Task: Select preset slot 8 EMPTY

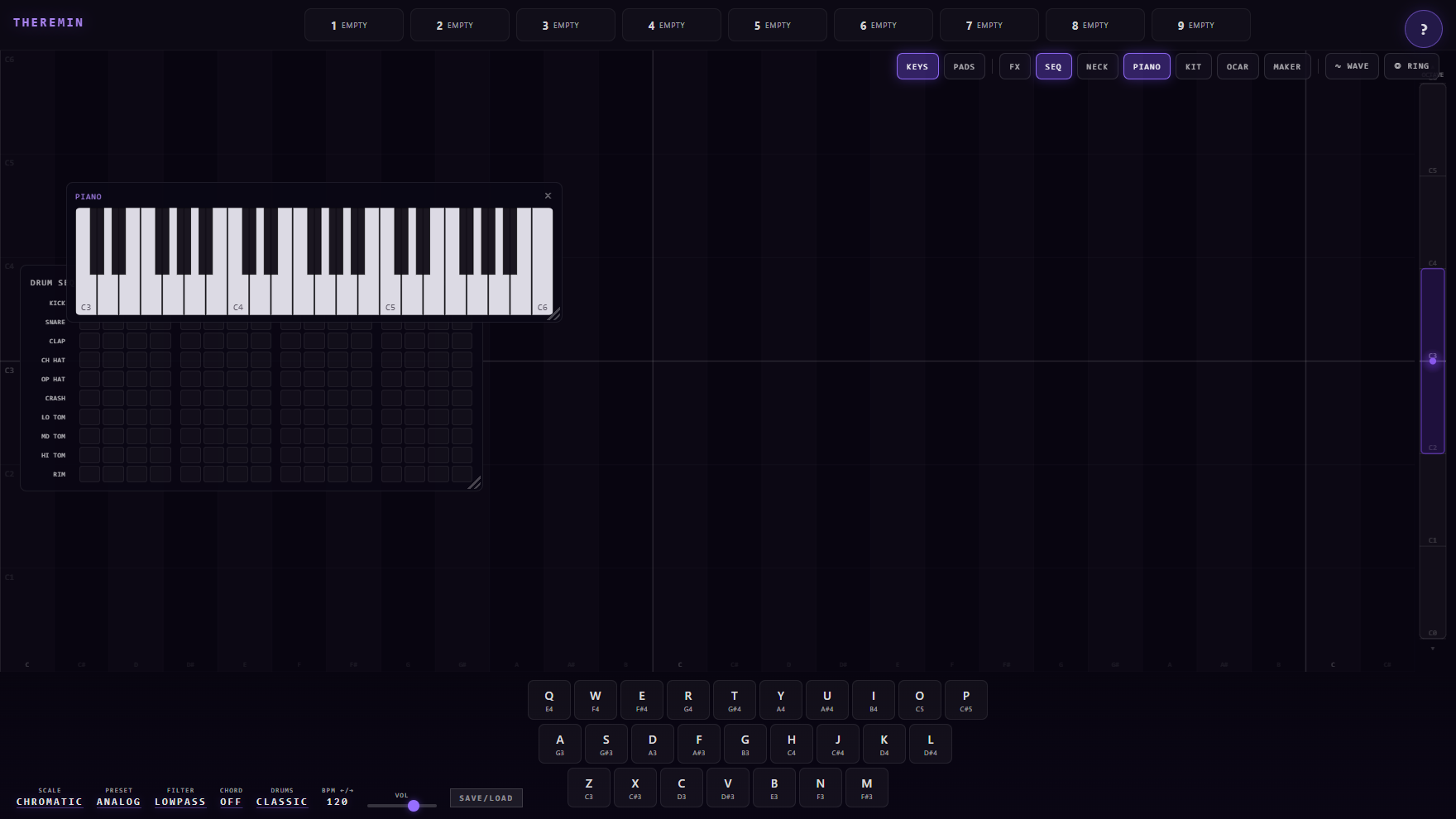Action: (1095, 25)
